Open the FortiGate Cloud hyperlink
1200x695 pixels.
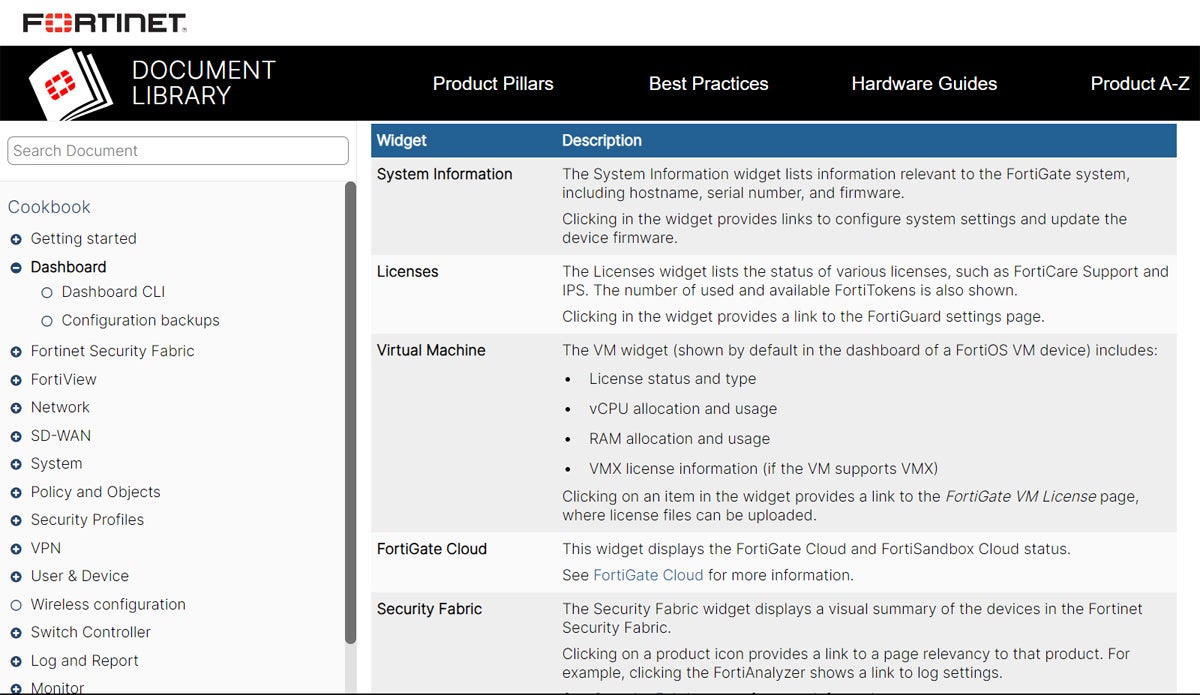[x=648, y=575]
